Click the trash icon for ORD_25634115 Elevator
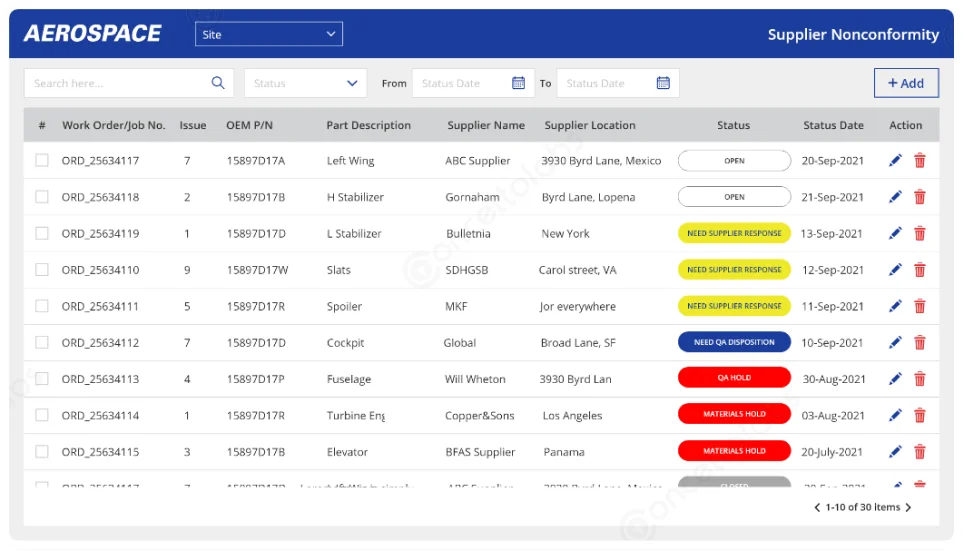This screenshot has height=551, width=964. [920, 452]
